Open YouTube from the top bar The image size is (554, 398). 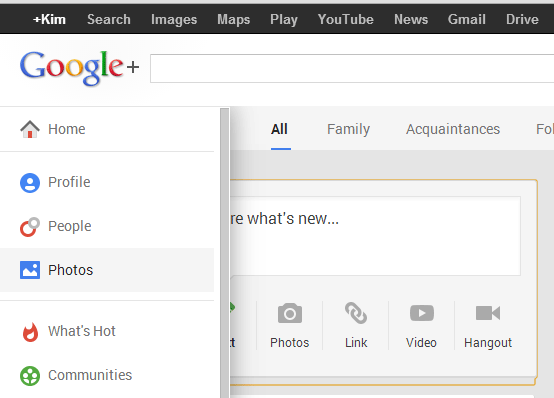pos(346,19)
